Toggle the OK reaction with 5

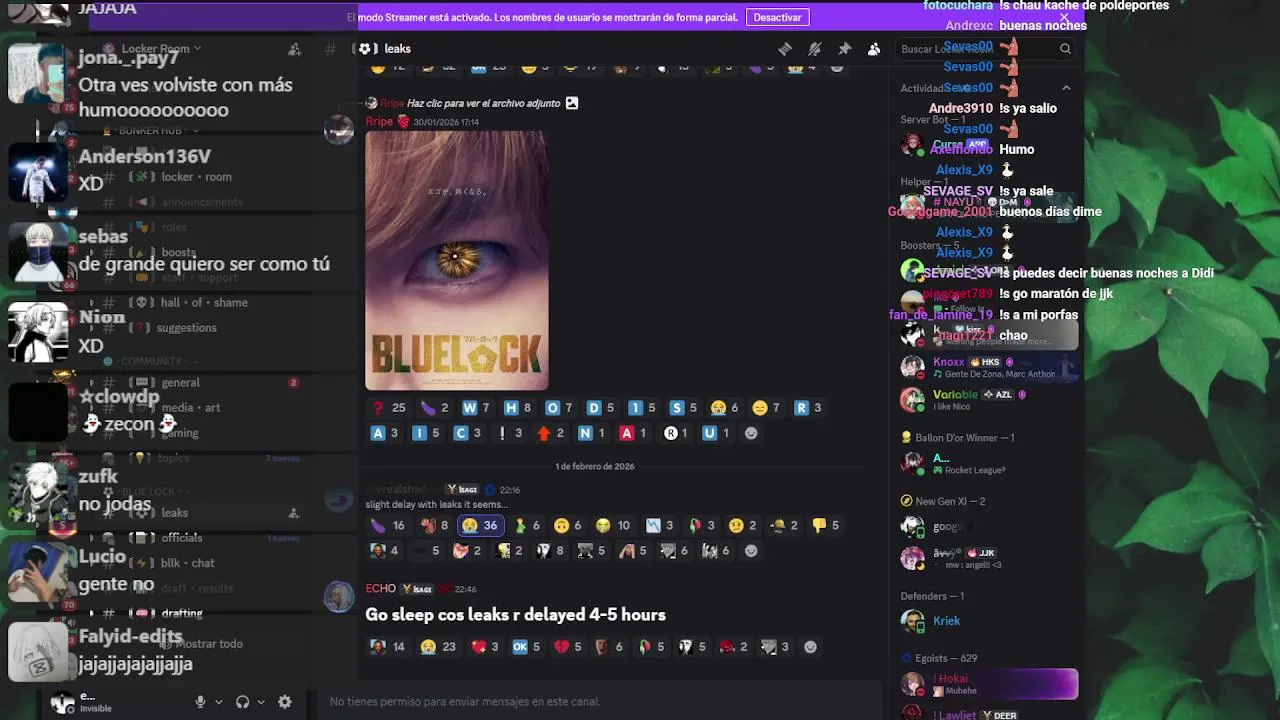(x=526, y=647)
